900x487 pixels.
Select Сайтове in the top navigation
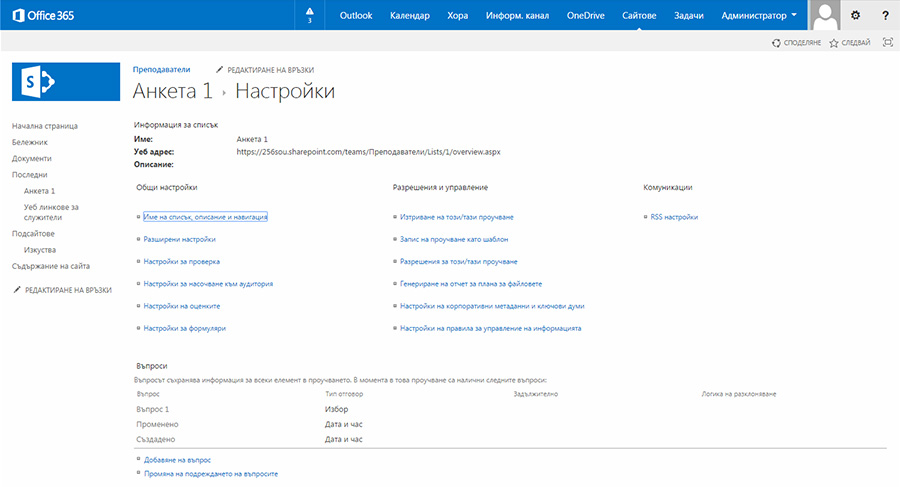pos(639,16)
